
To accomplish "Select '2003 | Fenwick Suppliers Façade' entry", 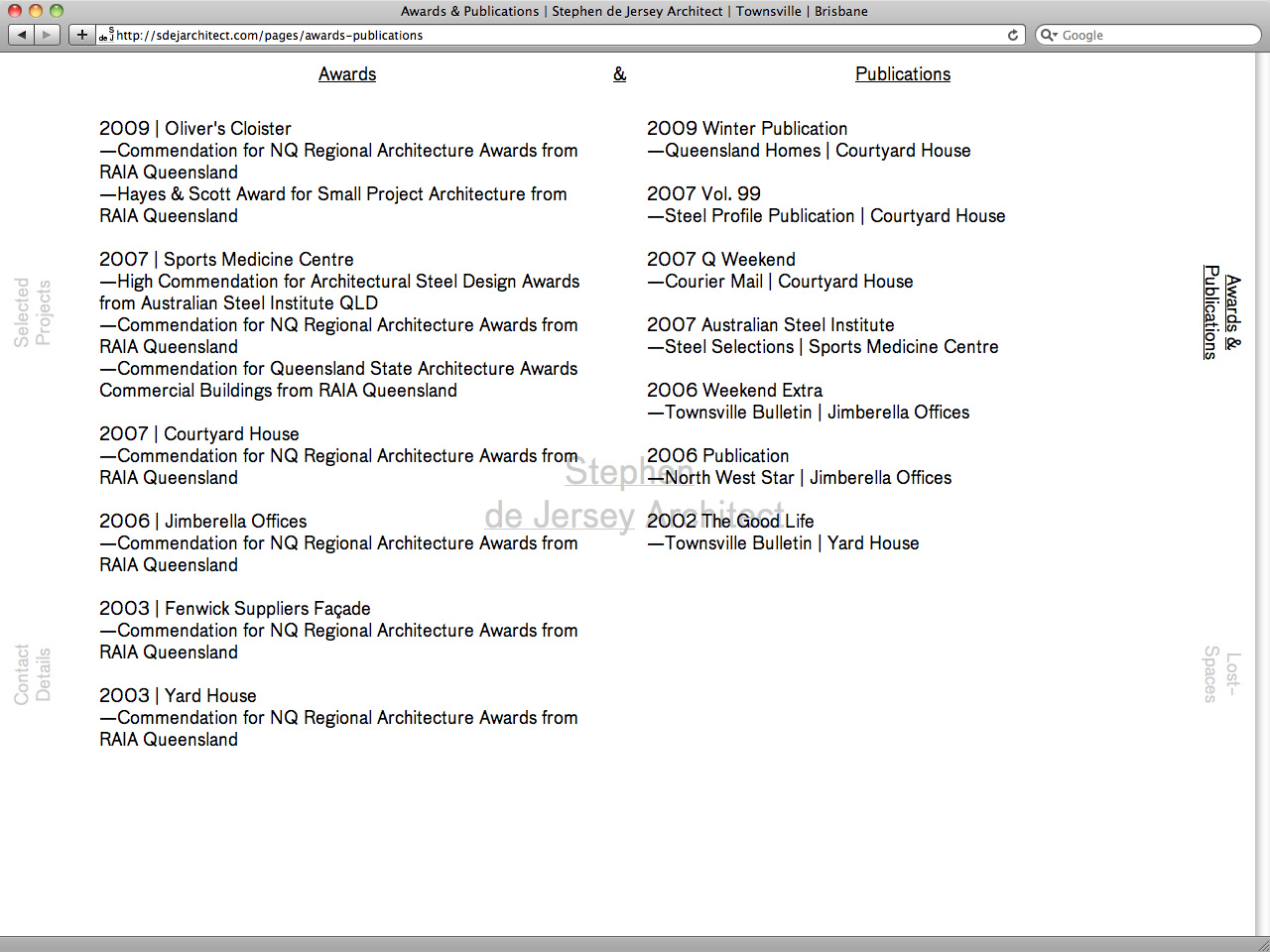I will pos(235,609).
